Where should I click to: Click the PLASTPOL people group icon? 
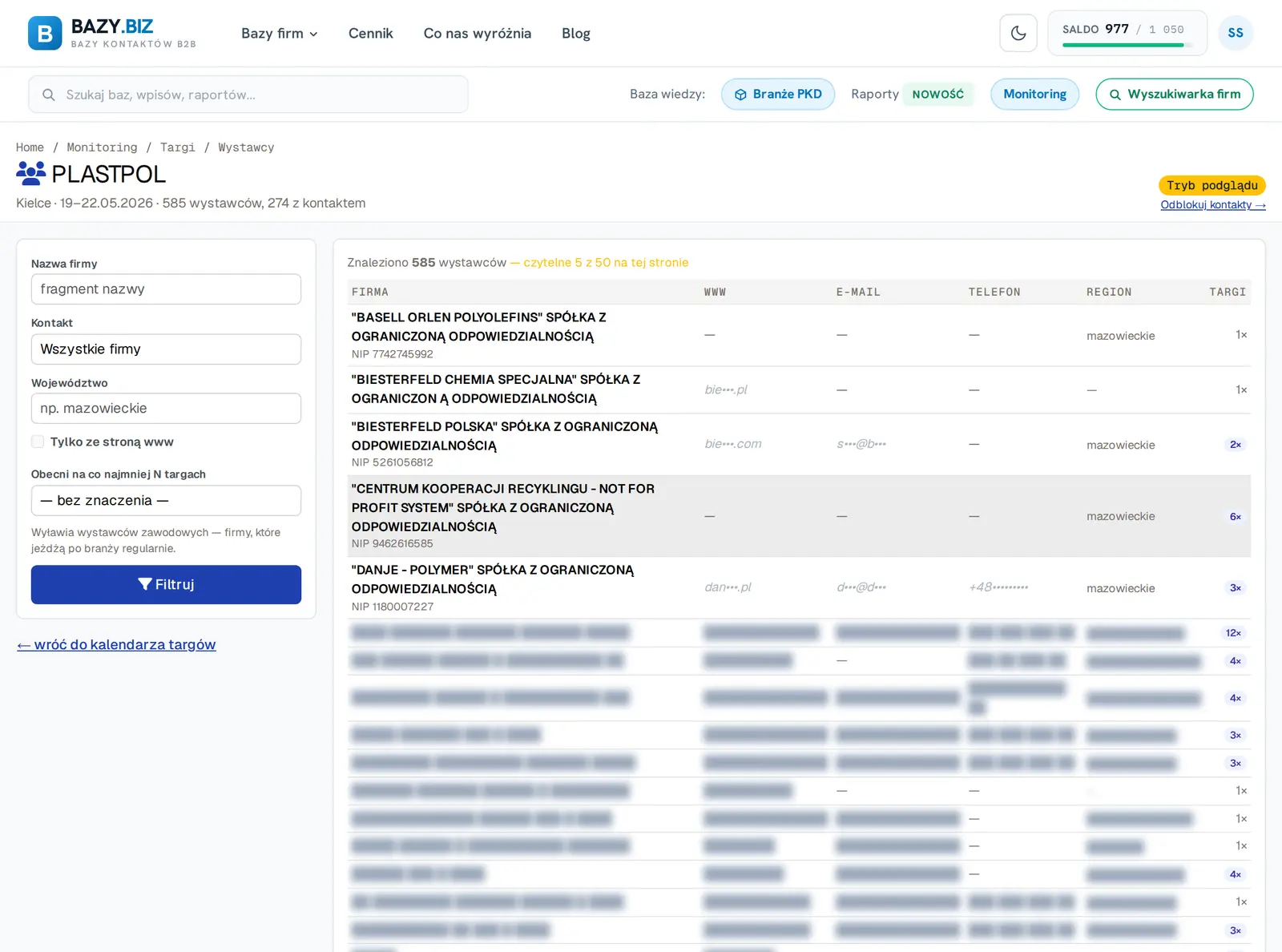point(31,173)
